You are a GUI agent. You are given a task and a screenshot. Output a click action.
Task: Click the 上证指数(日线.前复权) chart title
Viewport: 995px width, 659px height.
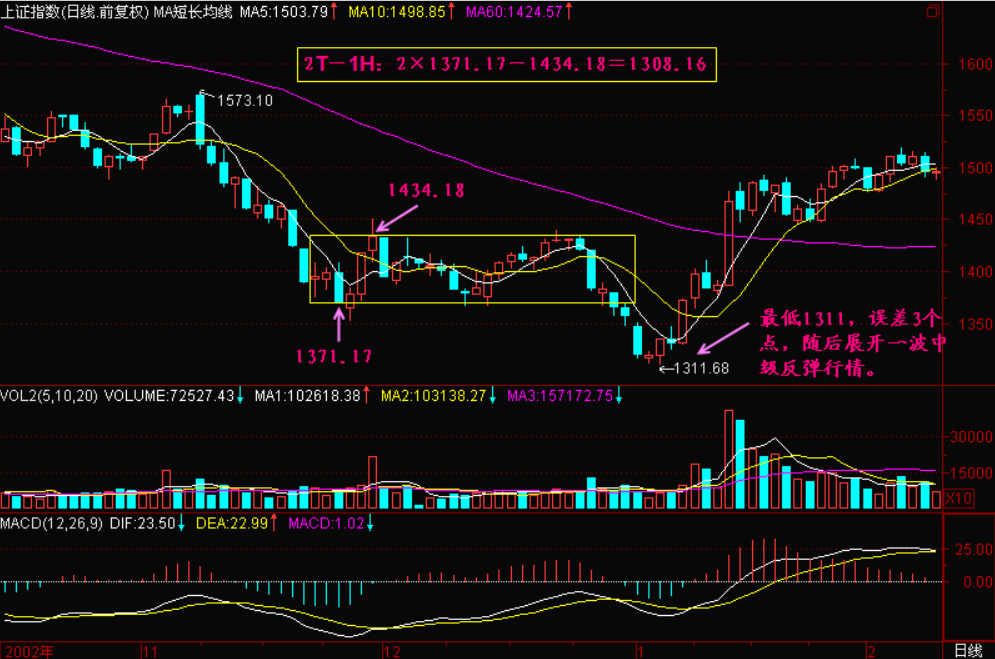pos(76,12)
